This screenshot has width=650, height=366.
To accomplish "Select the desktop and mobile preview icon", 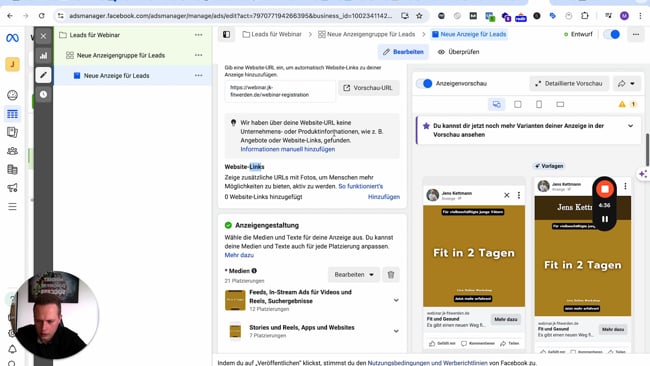I will click(497, 104).
